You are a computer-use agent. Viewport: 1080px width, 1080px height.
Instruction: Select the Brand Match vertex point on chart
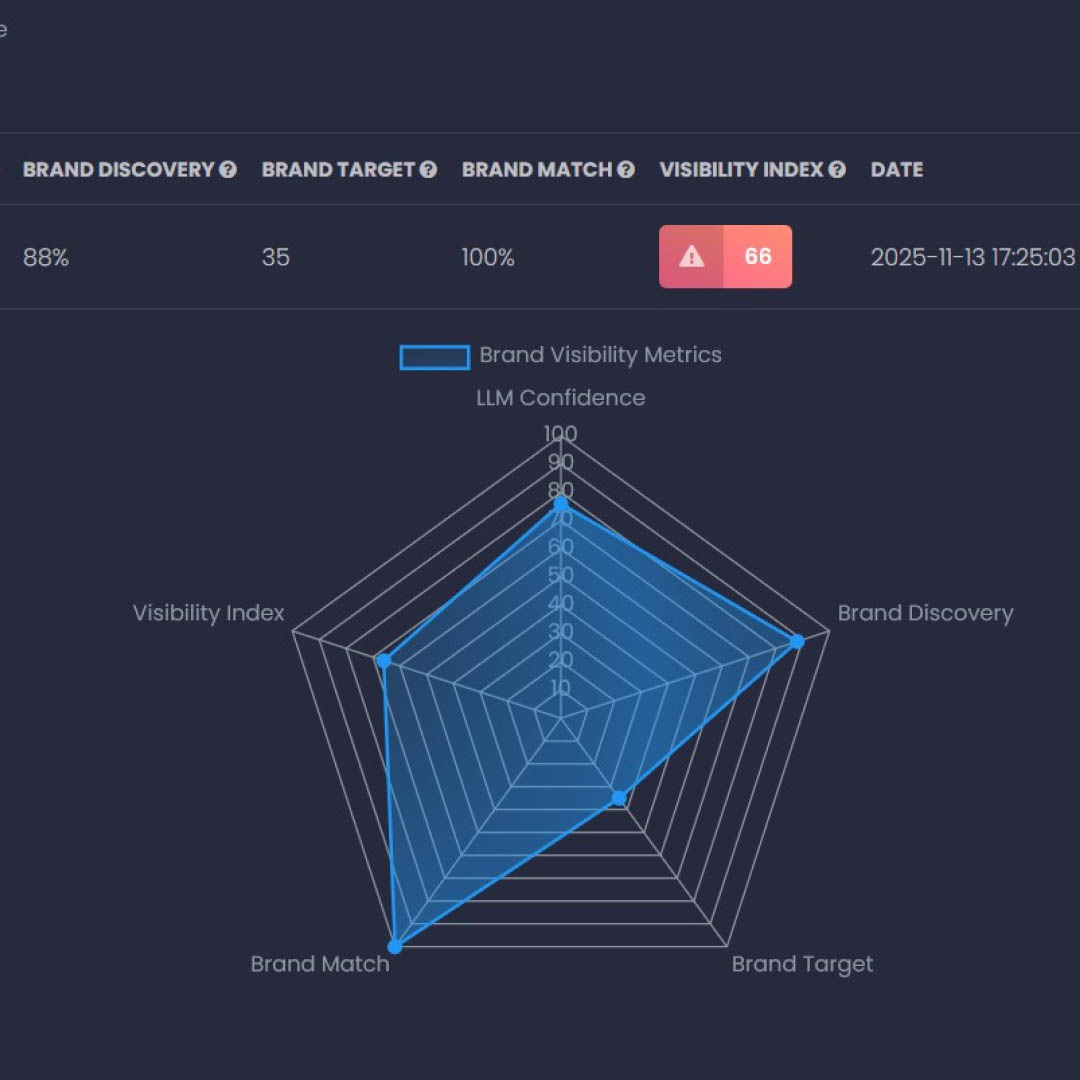click(395, 946)
